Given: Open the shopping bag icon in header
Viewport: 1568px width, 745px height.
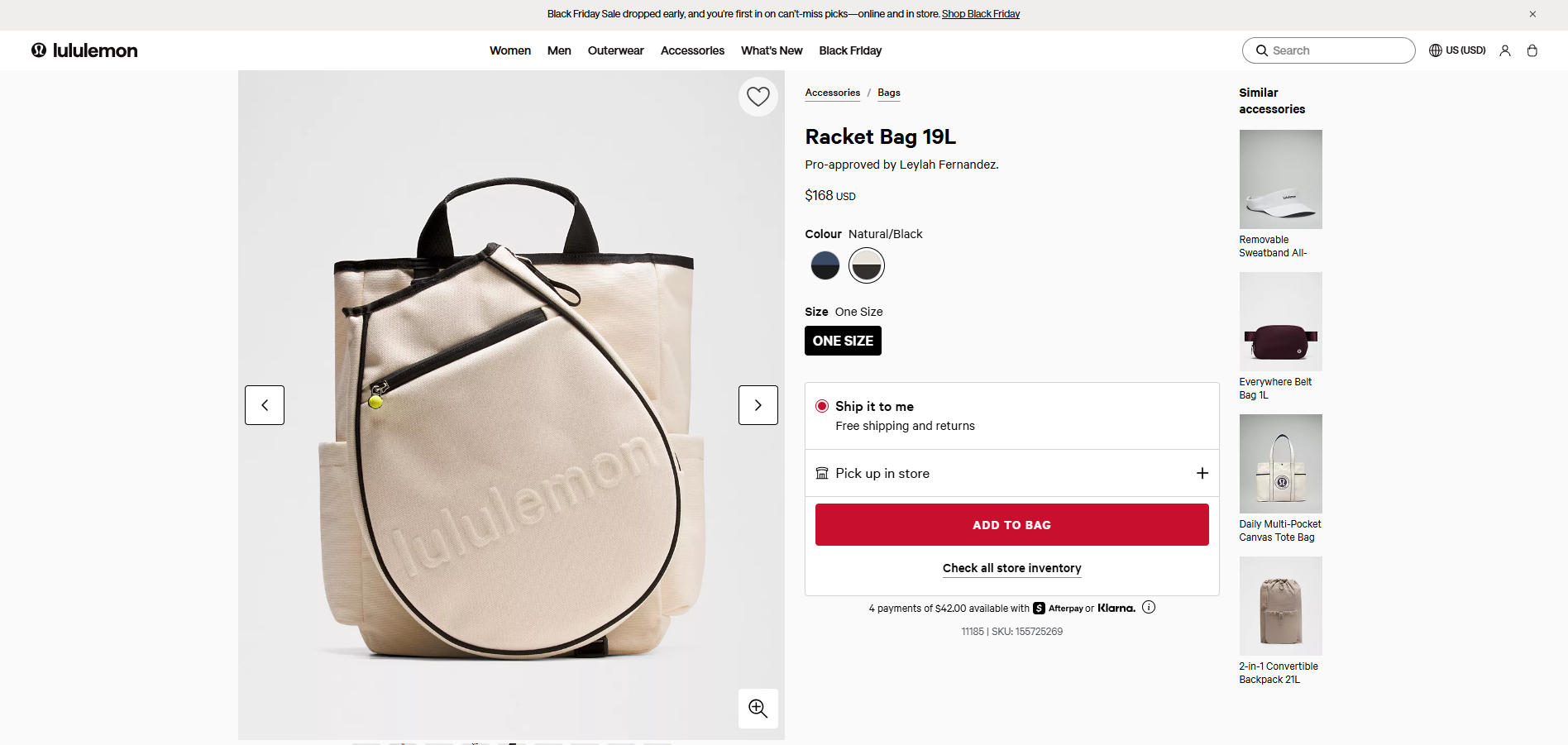Looking at the screenshot, I should coord(1532,50).
